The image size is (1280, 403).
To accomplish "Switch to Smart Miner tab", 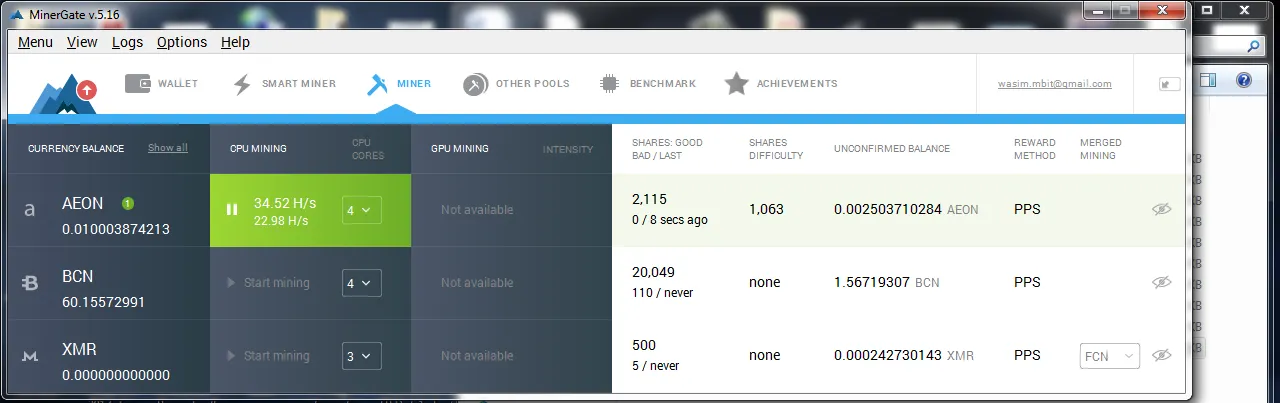I will [284, 84].
